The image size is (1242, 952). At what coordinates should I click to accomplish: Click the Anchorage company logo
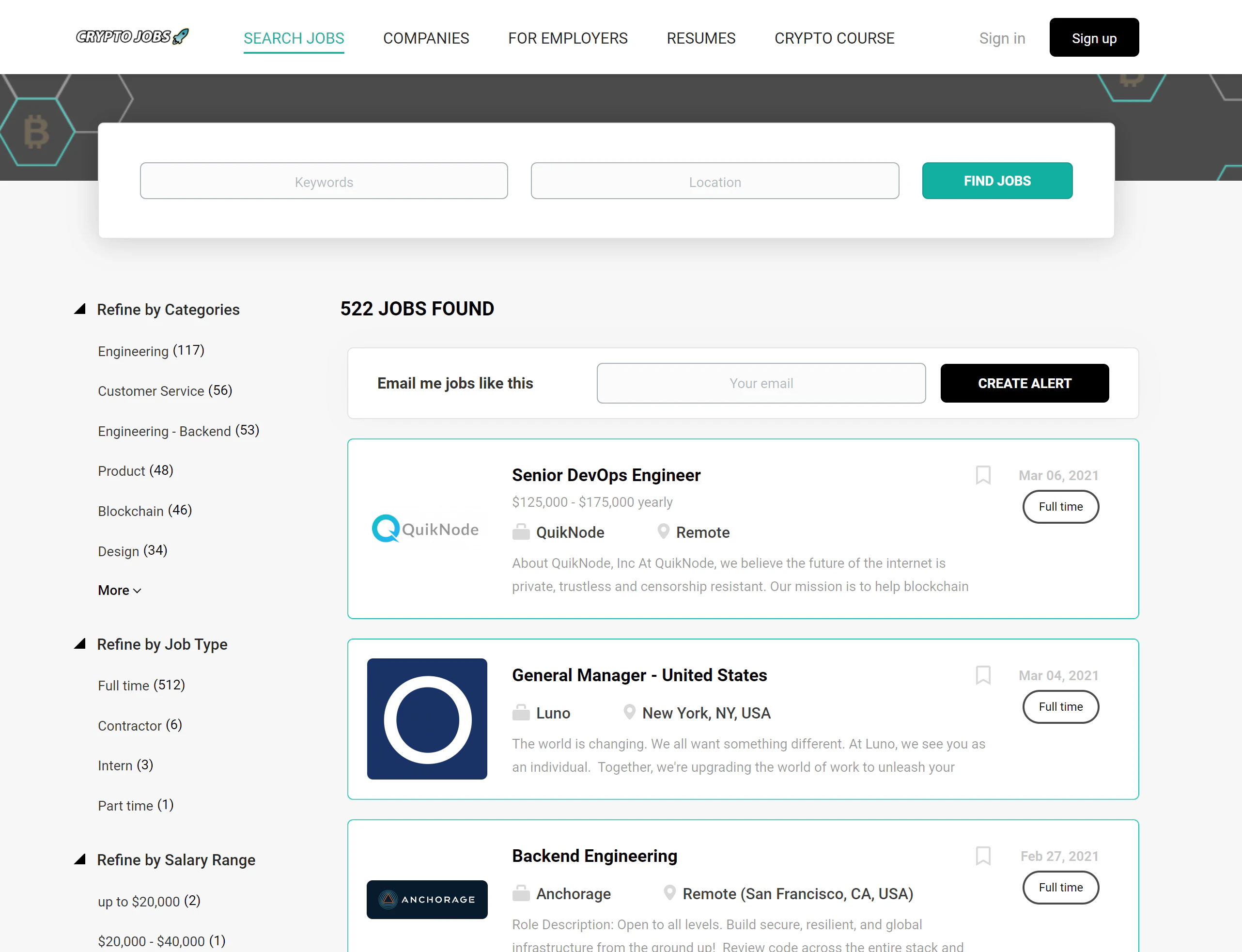[427, 899]
